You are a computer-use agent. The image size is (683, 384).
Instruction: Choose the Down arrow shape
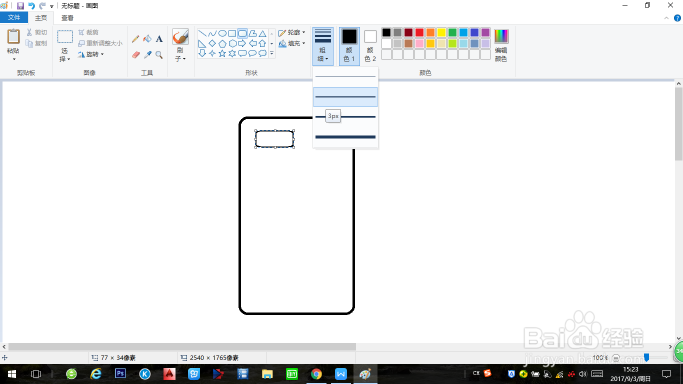202,54
